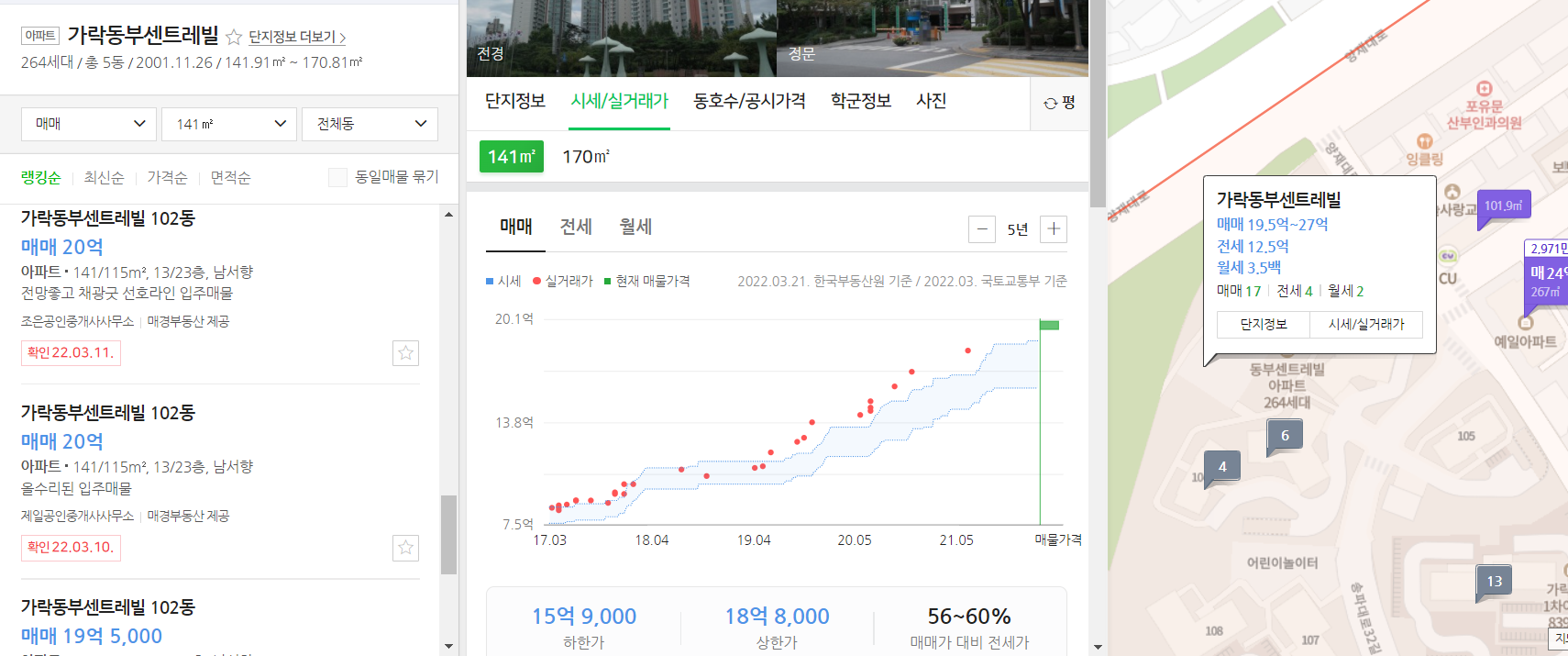Select the 매매 chart tab
Image resolution: width=1568 pixels, height=656 pixels.
pos(515,227)
